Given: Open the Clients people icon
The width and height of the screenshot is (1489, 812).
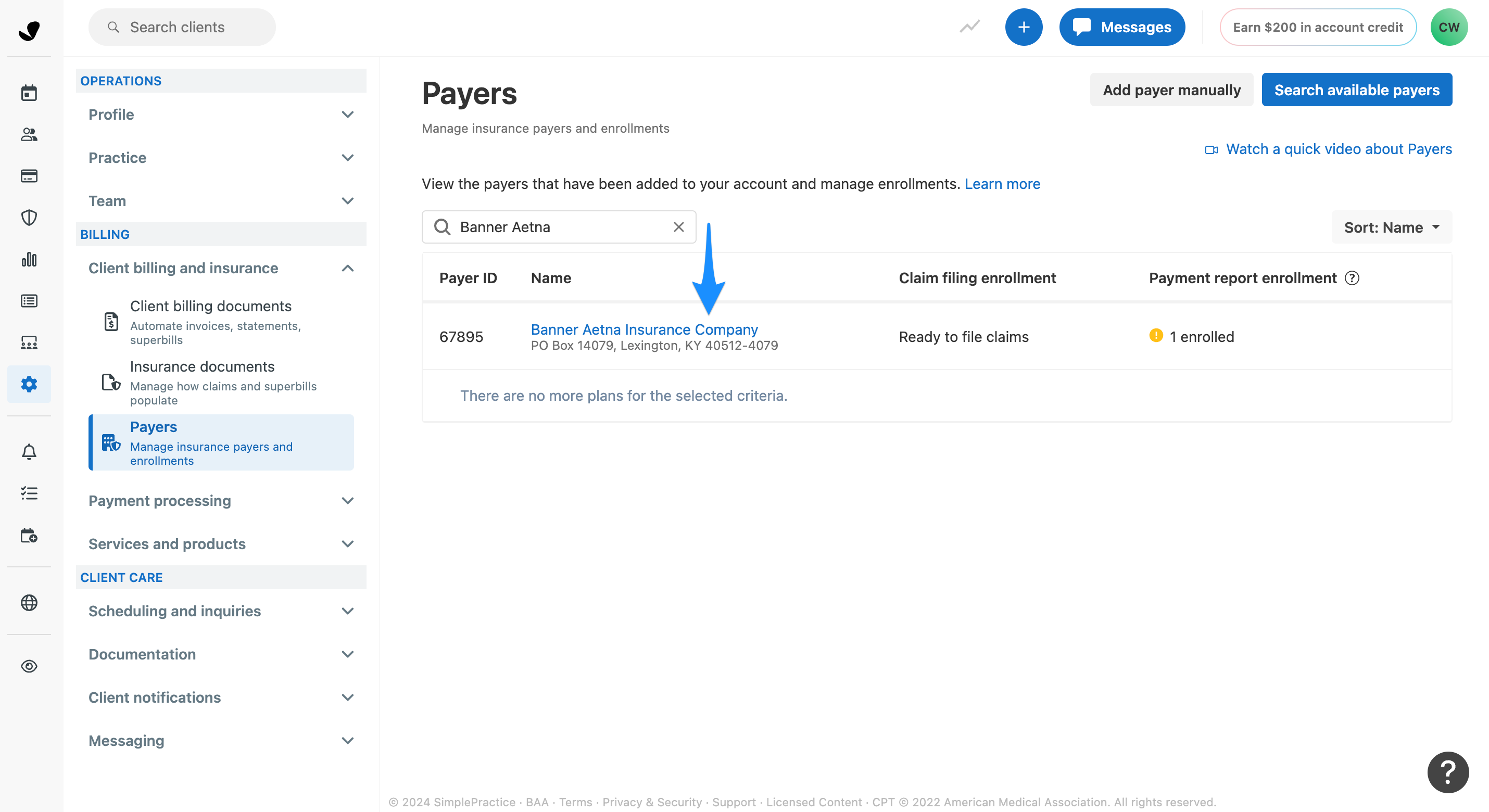Looking at the screenshot, I should (29, 134).
